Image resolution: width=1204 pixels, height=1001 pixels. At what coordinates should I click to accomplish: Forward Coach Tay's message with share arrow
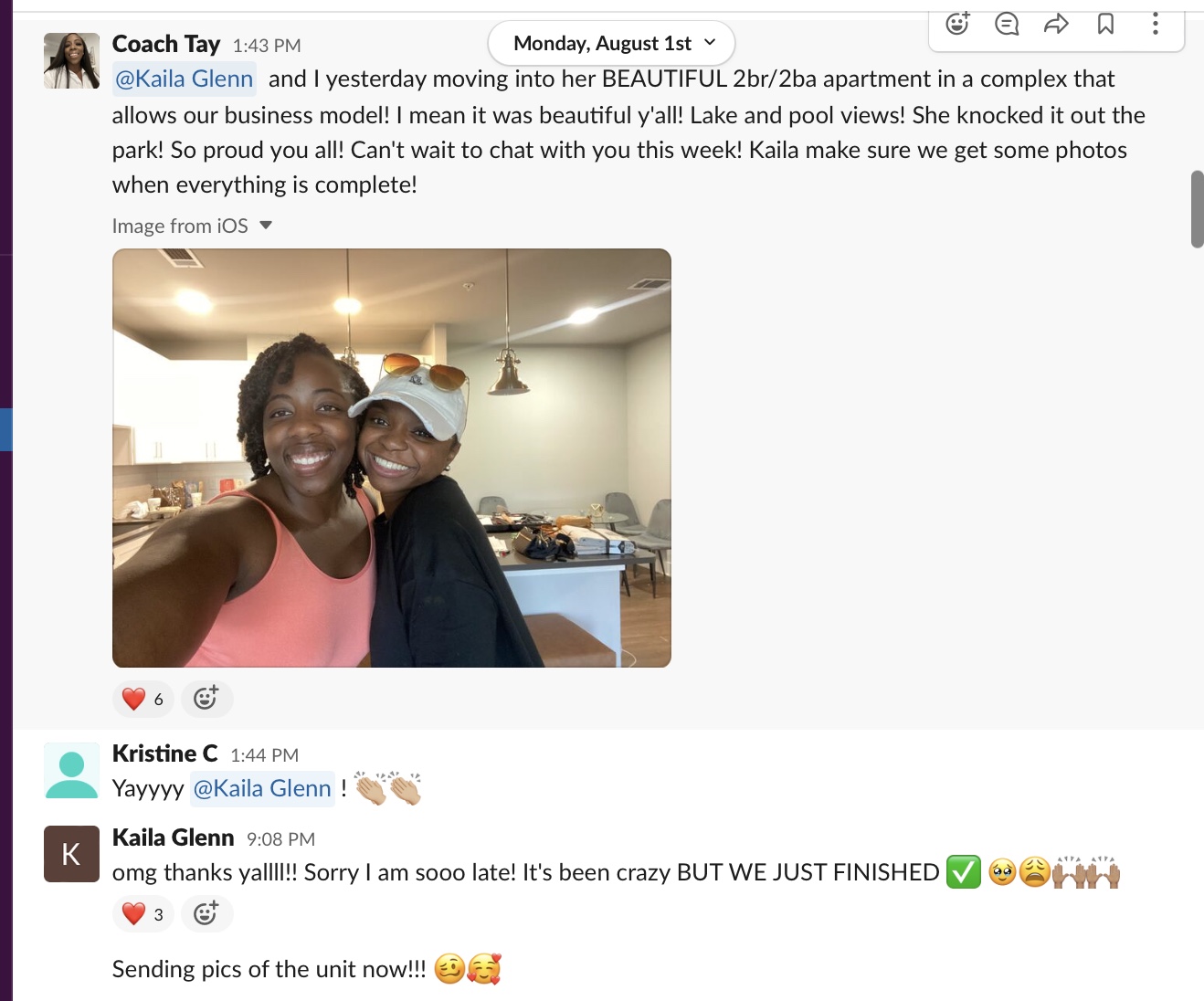click(1056, 24)
